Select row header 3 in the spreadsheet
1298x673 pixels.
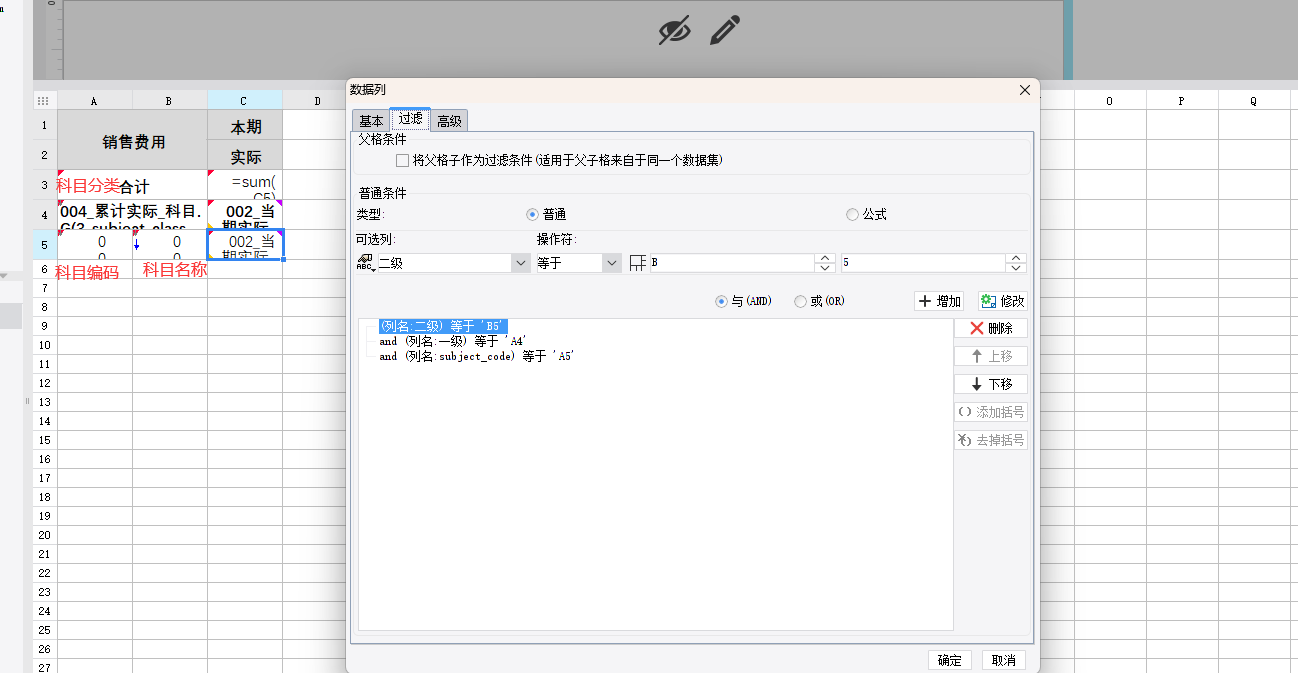click(45, 185)
